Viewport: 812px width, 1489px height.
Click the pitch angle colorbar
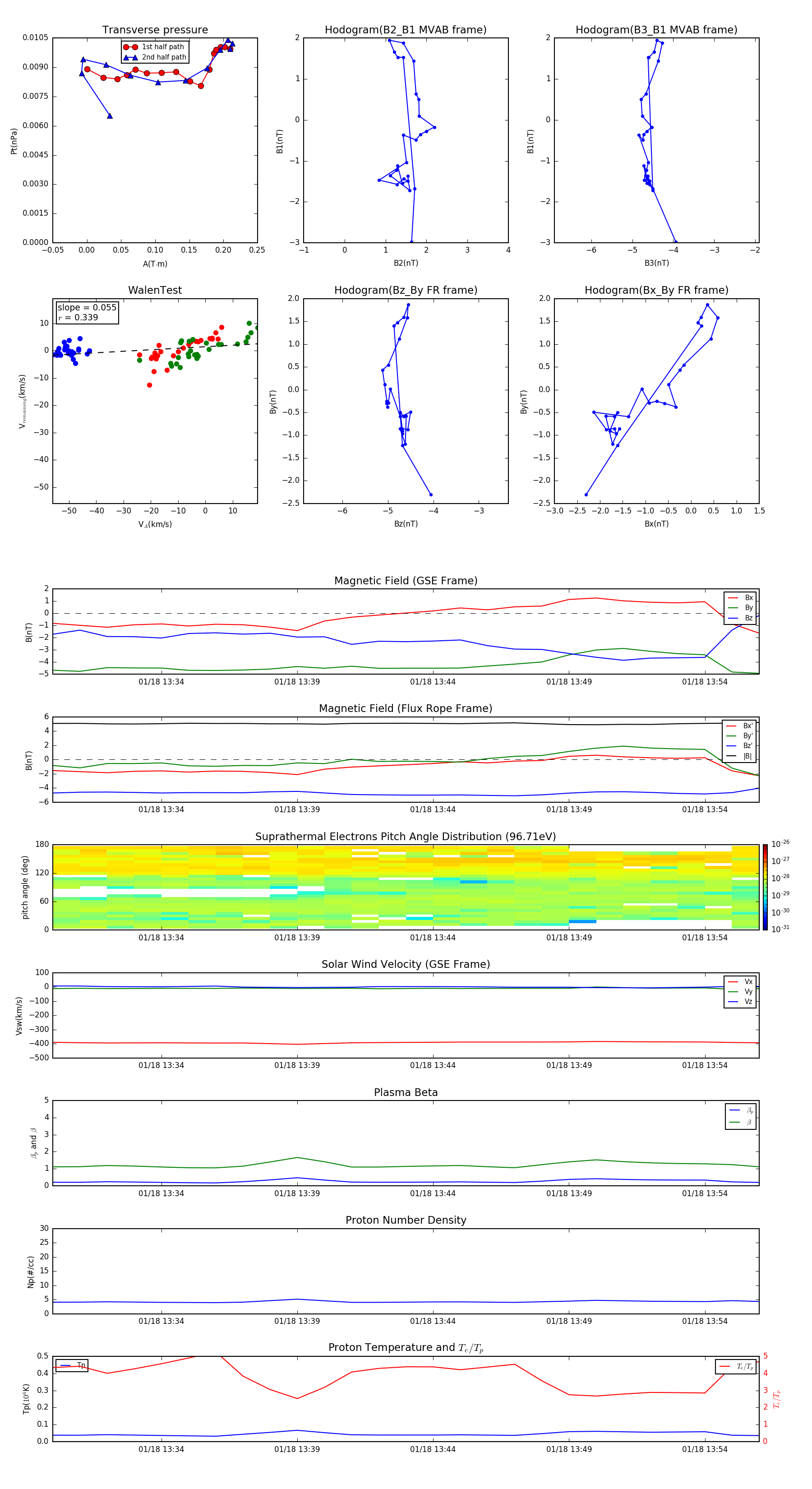click(765, 887)
